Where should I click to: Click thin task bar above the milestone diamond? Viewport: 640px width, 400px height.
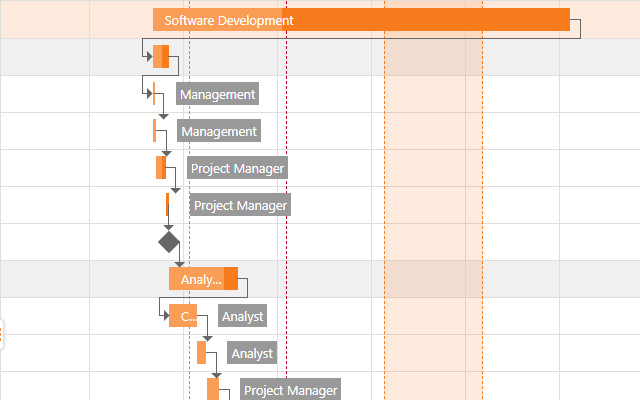[x=167, y=205]
